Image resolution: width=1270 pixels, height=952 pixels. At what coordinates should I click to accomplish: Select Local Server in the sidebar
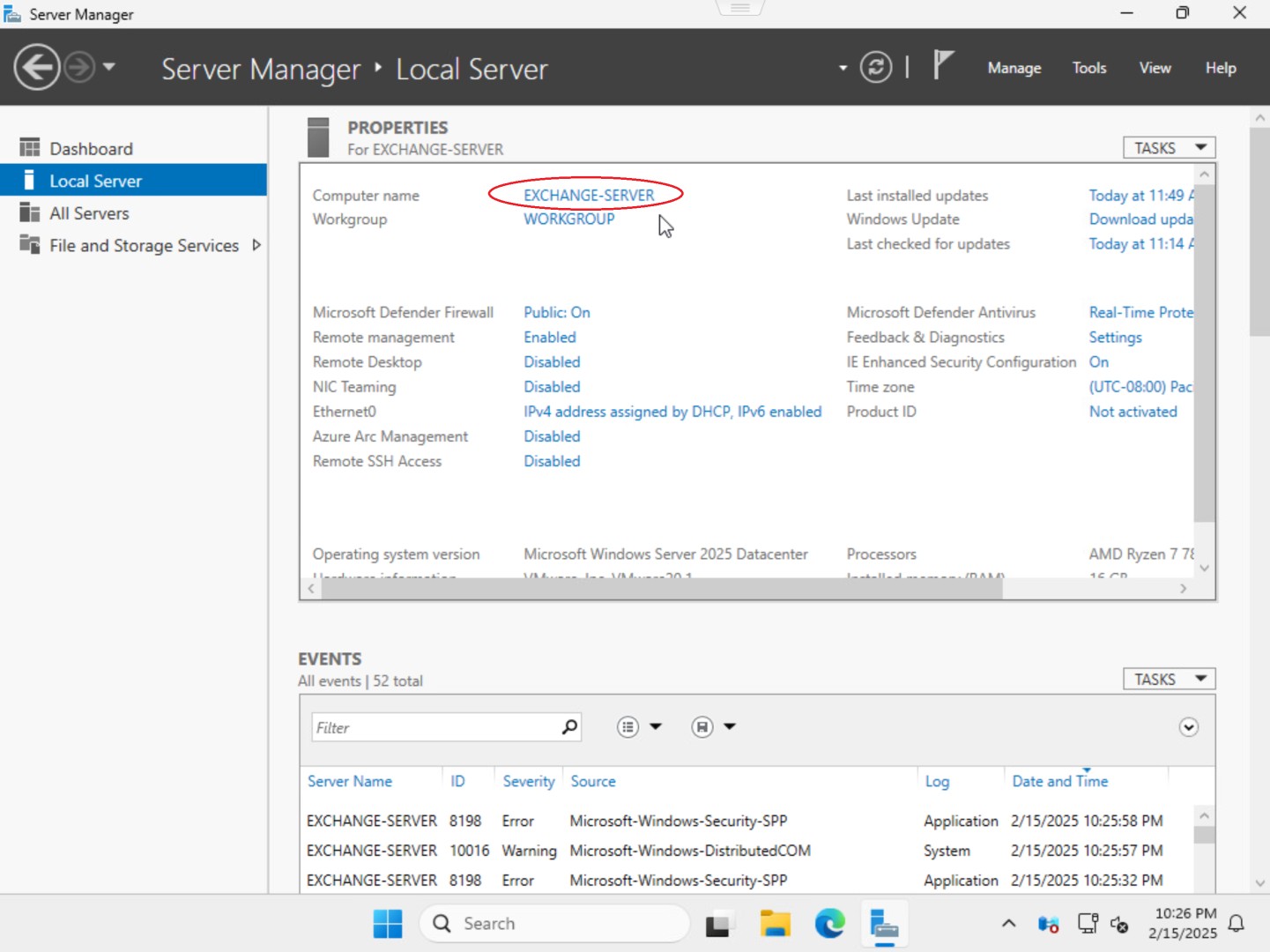(x=133, y=181)
